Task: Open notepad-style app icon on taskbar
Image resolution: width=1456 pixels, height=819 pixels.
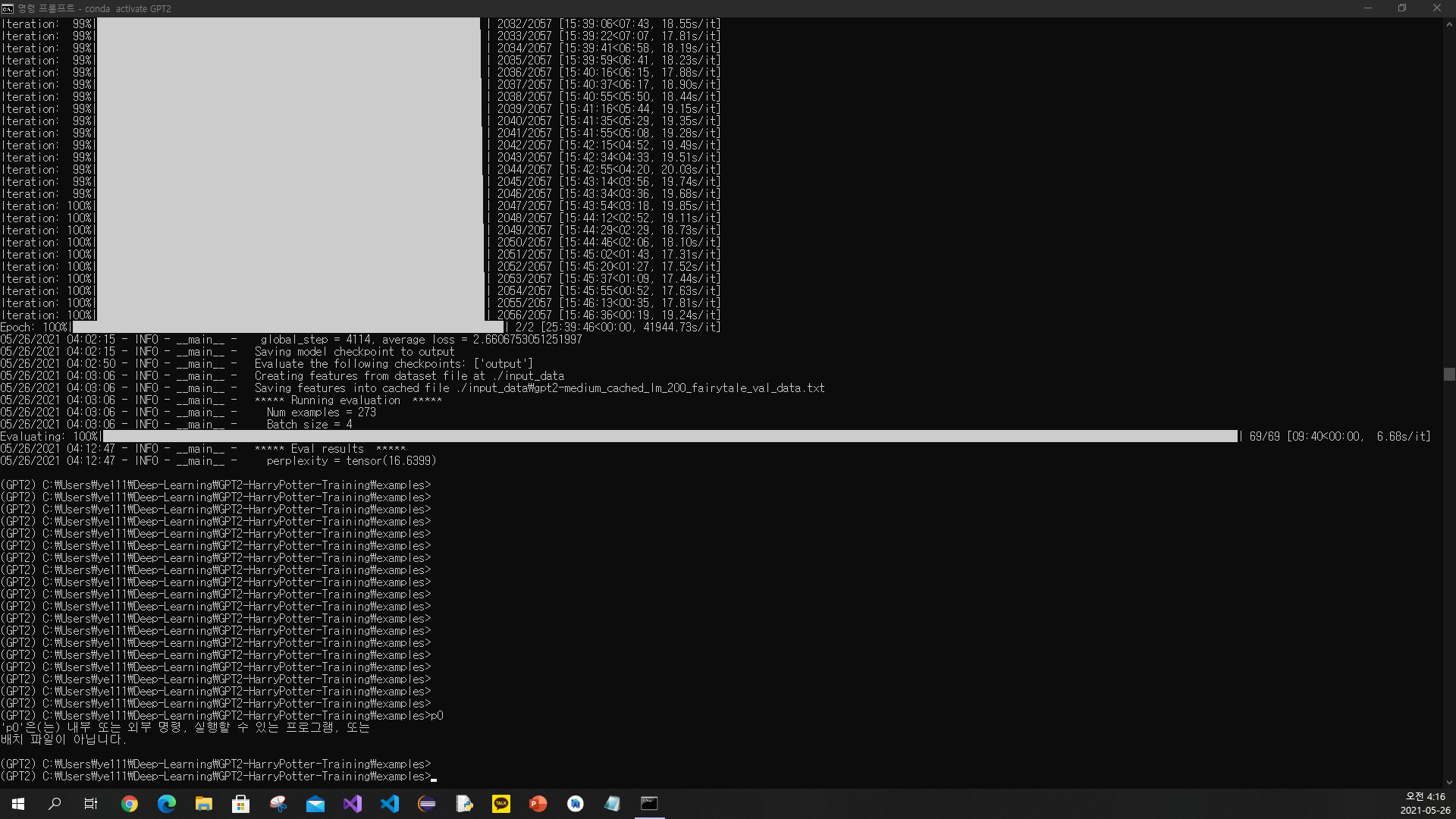Action: [613, 804]
